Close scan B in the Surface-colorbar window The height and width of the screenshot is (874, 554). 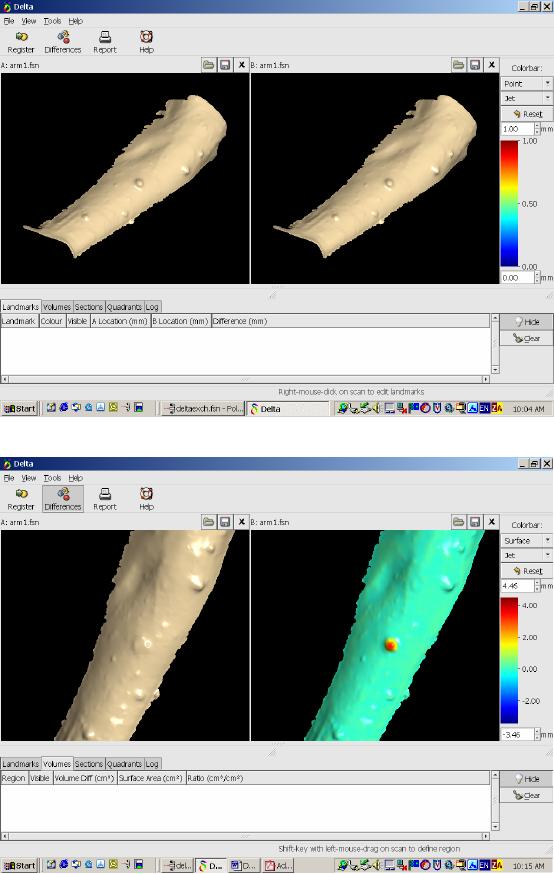click(x=492, y=522)
